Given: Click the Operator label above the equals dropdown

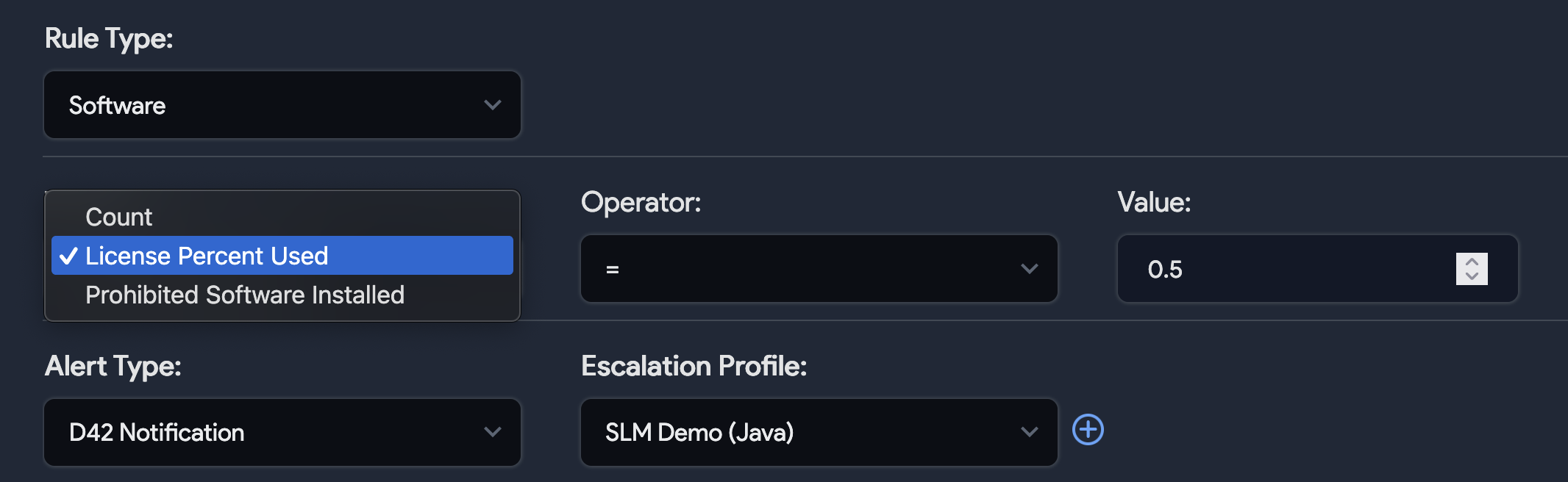Looking at the screenshot, I should [641, 202].
